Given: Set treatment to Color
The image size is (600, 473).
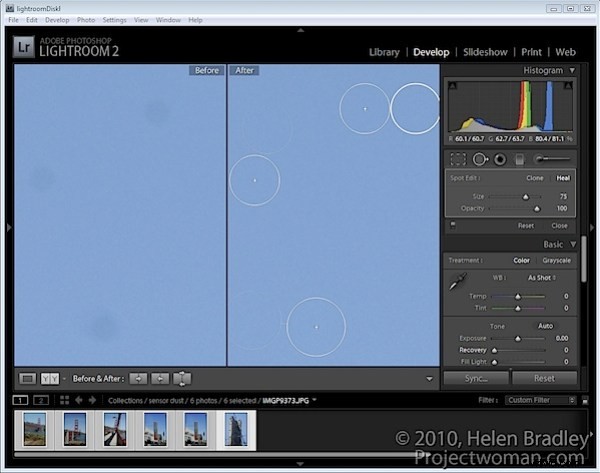Looking at the screenshot, I should (x=521, y=260).
